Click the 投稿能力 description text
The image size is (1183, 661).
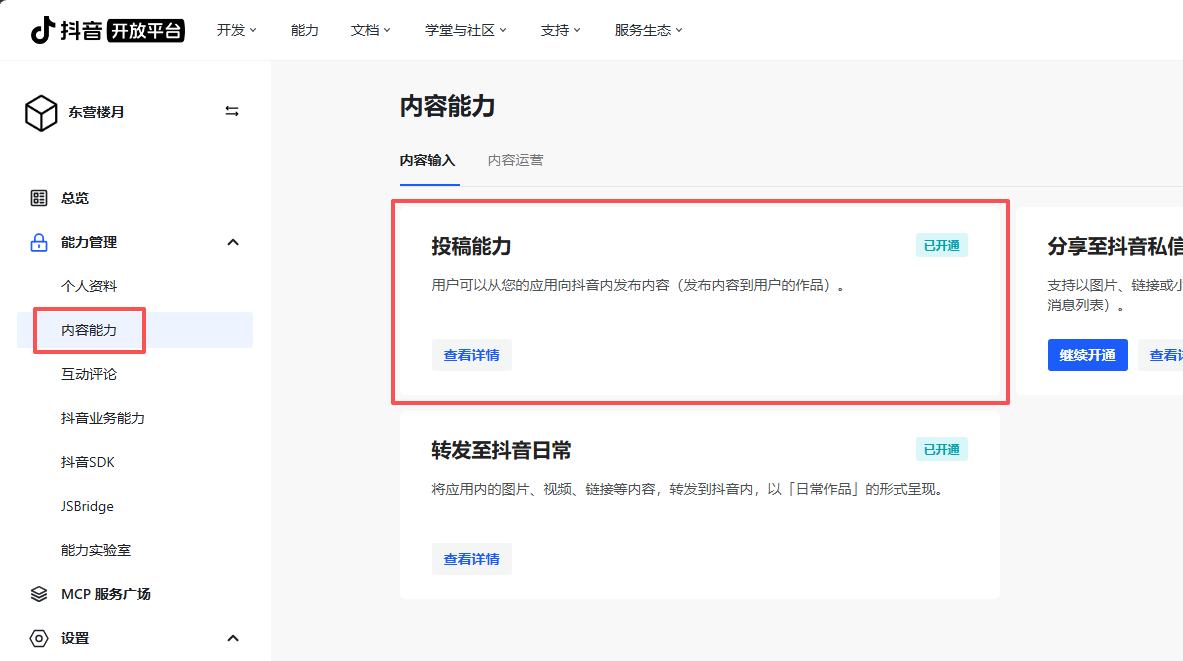[x=639, y=285]
